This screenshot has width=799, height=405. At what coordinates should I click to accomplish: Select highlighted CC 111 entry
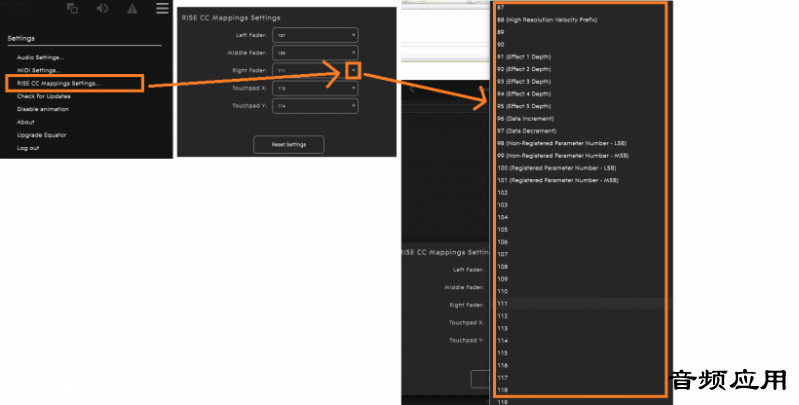click(580, 304)
